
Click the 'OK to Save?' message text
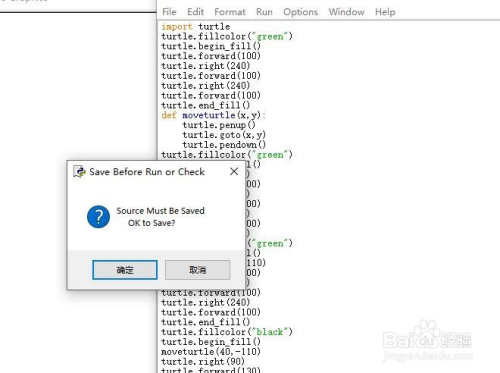(x=151, y=223)
